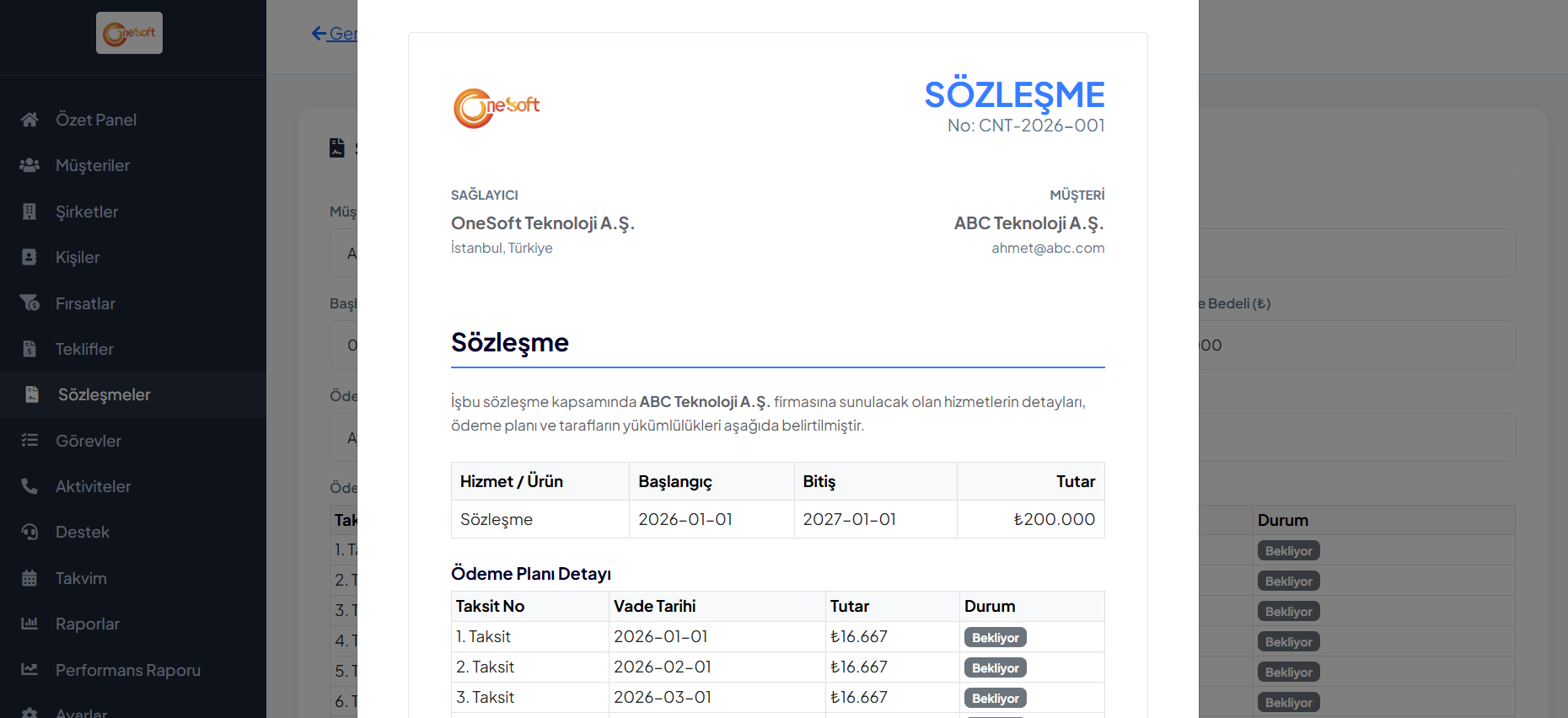Click Bekliyor badge for 3. Taksit
The height and width of the screenshot is (718, 1568).
click(995, 699)
